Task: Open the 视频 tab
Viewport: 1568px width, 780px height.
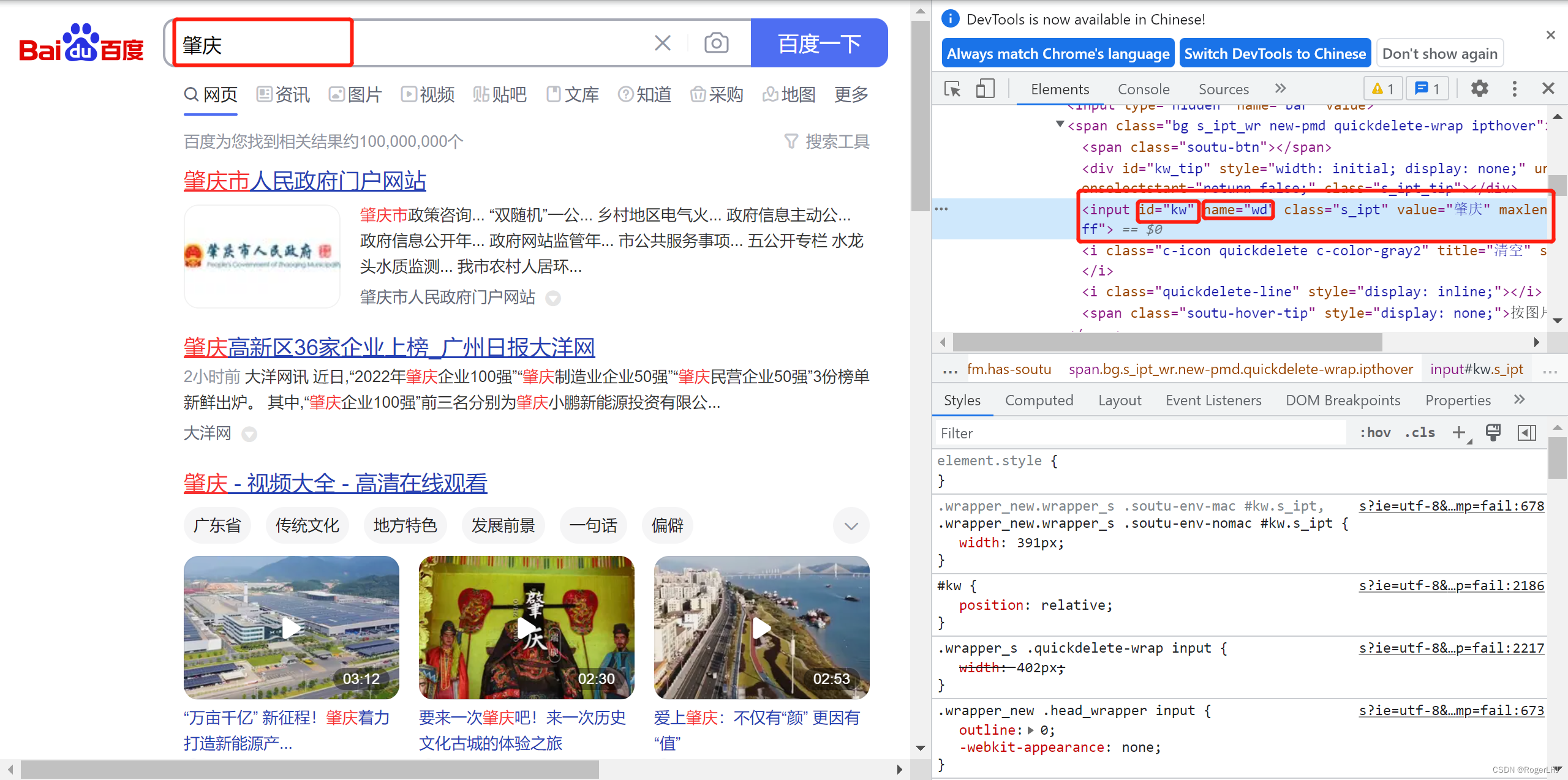Action: [428, 94]
